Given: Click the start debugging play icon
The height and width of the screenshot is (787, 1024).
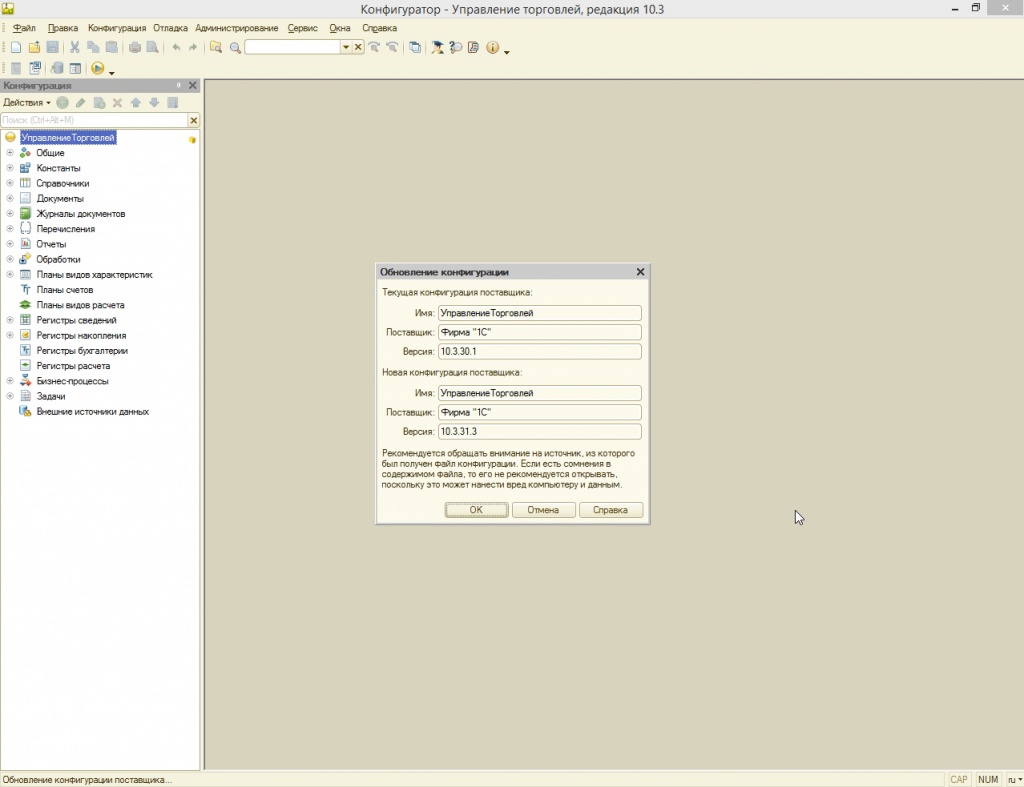Looking at the screenshot, I should click(98, 69).
